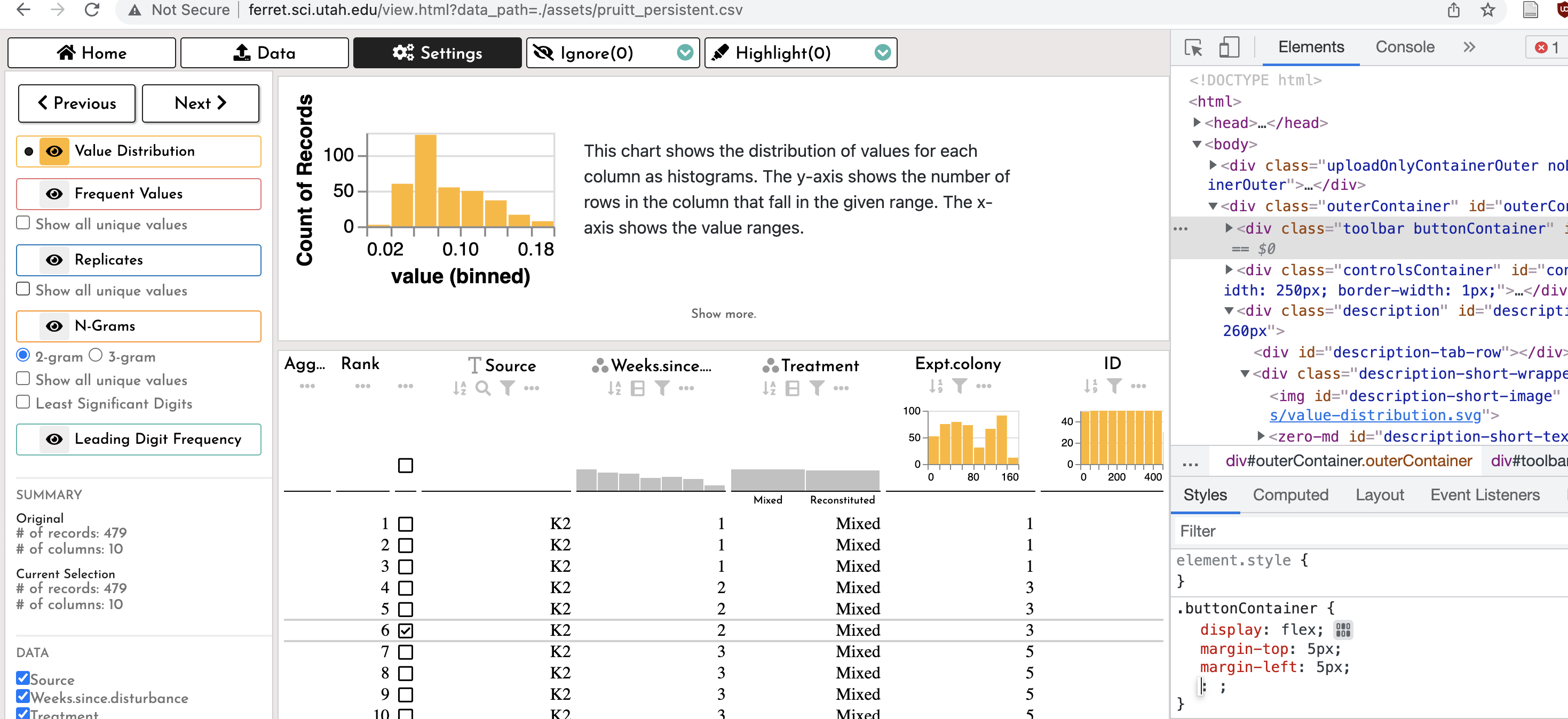Image resolution: width=1568 pixels, height=719 pixels.
Task: Toggle device toolbar icon in DevTools
Action: pyautogui.click(x=1229, y=47)
